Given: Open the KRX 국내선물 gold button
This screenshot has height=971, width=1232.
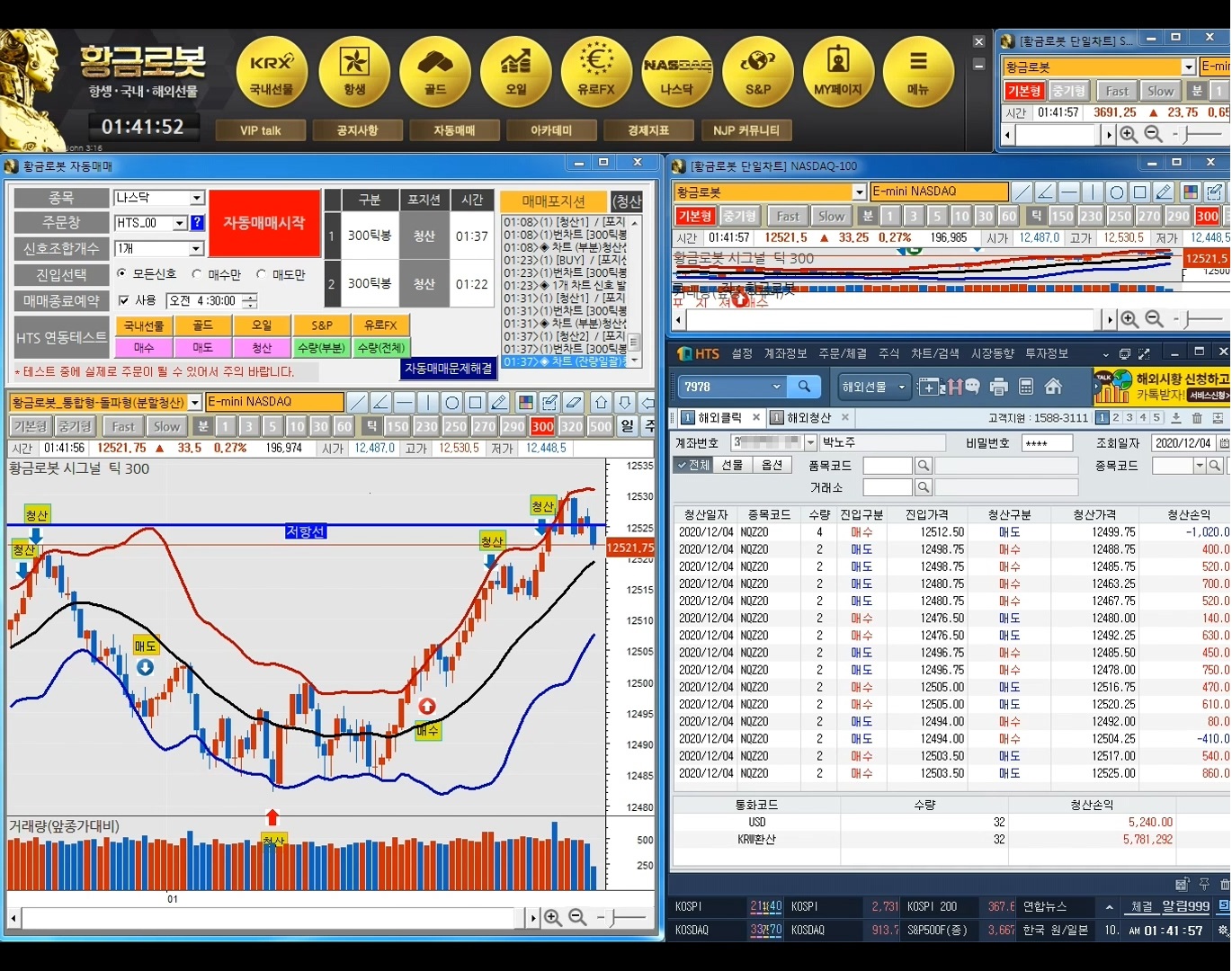Looking at the screenshot, I should pyautogui.click(x=272, y=73).
